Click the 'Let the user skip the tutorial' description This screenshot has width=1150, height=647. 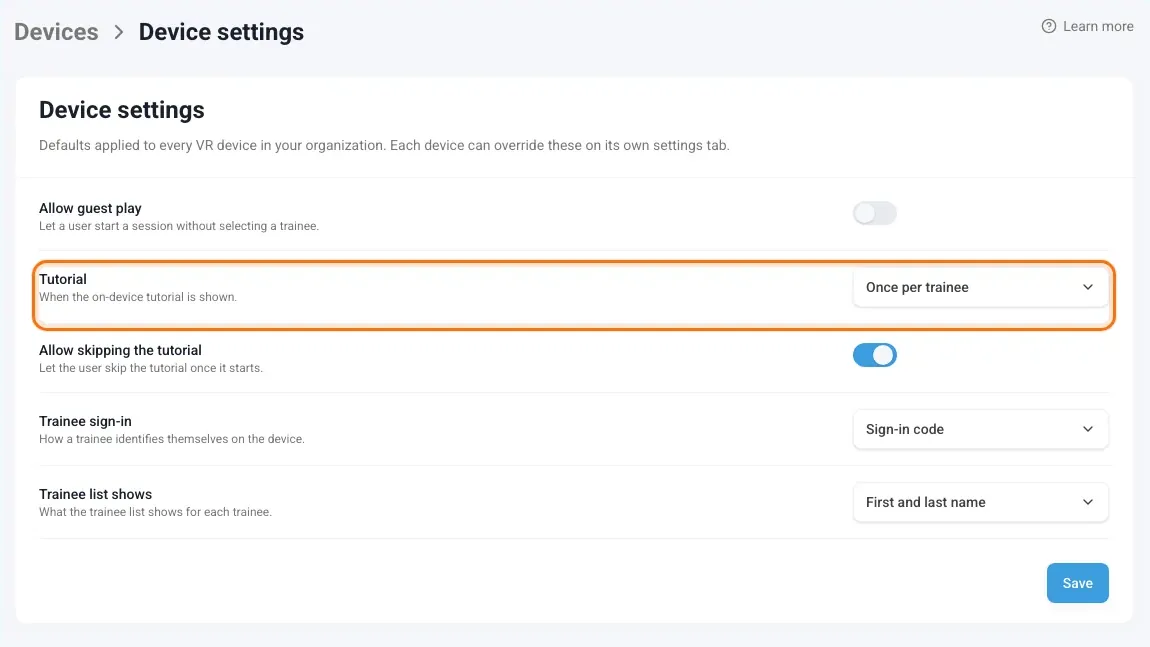point(150,368)
